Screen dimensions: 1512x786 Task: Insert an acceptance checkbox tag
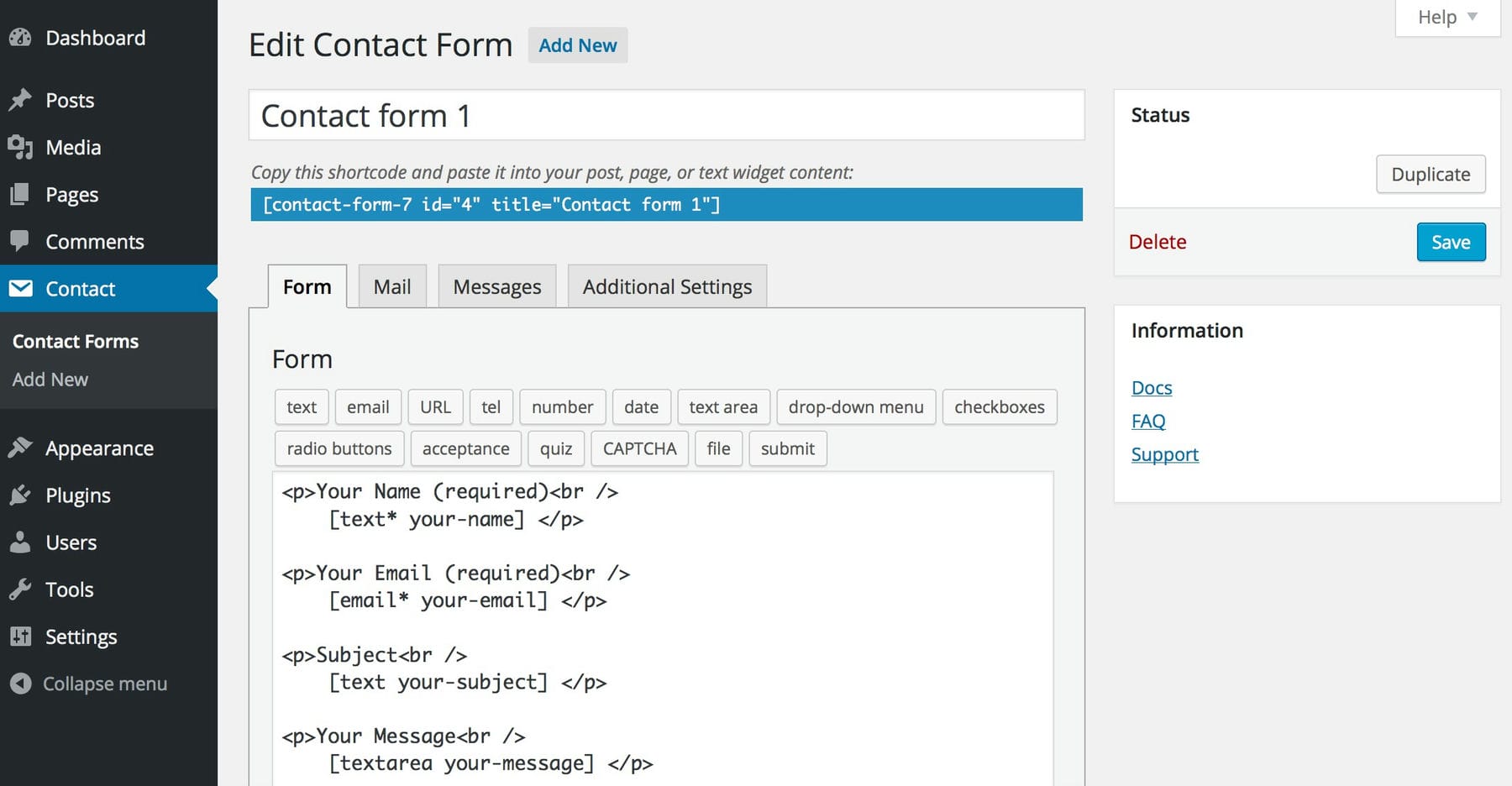tap(465, 449)
